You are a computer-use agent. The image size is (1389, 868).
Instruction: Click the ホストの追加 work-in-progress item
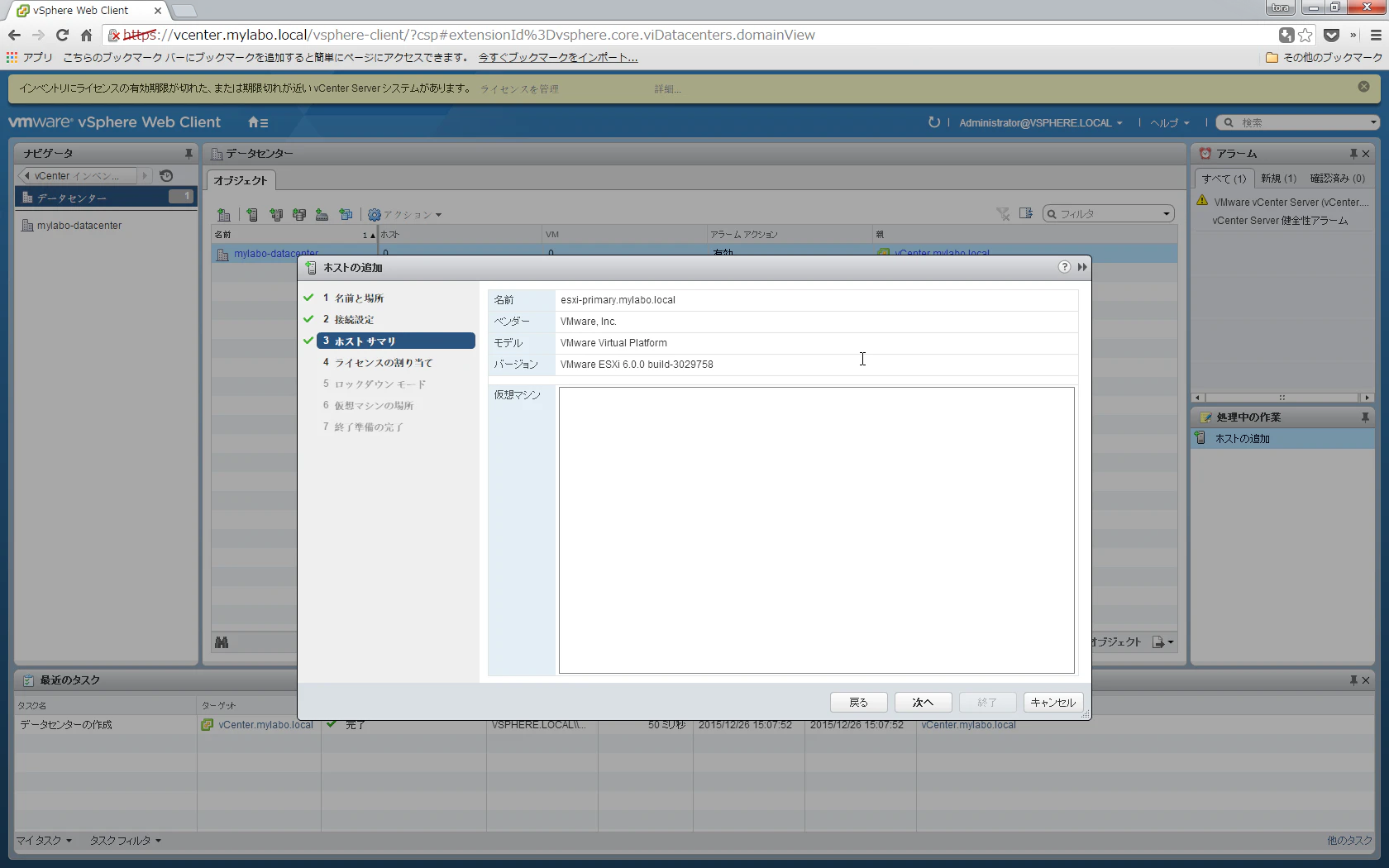point(1282,439)
